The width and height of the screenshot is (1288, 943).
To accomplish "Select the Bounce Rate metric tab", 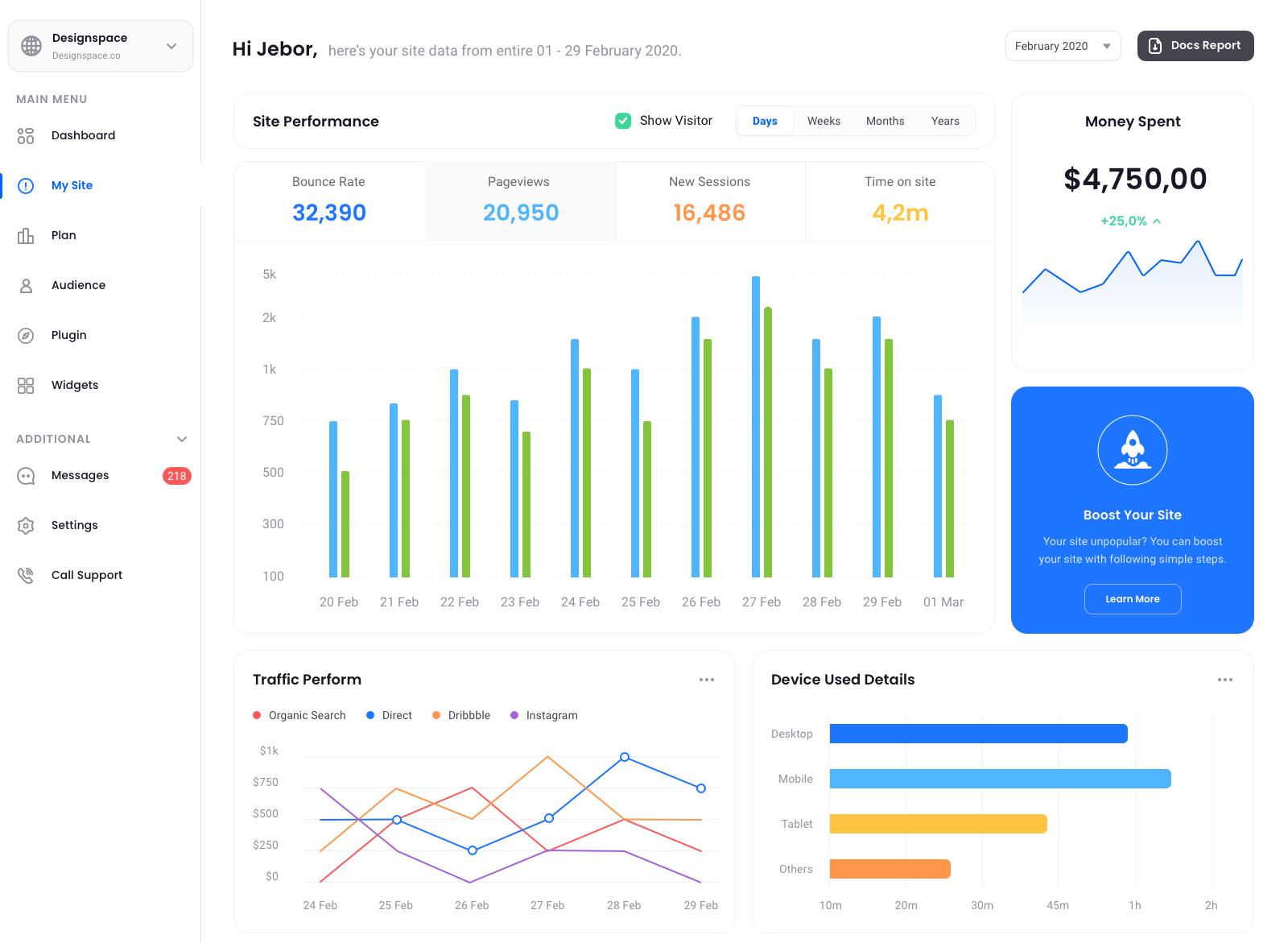I will (x=329, y=201).
